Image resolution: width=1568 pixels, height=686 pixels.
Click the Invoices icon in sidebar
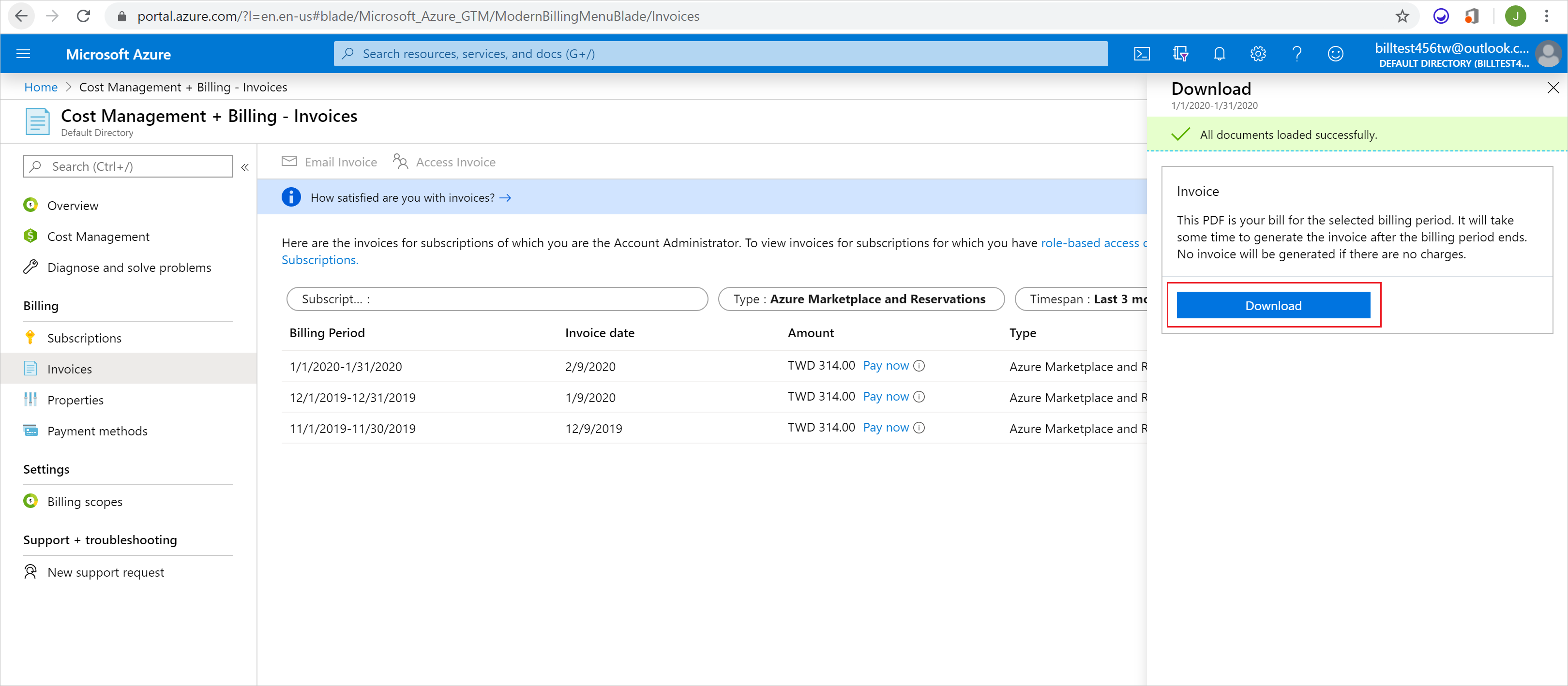point(31,369)
